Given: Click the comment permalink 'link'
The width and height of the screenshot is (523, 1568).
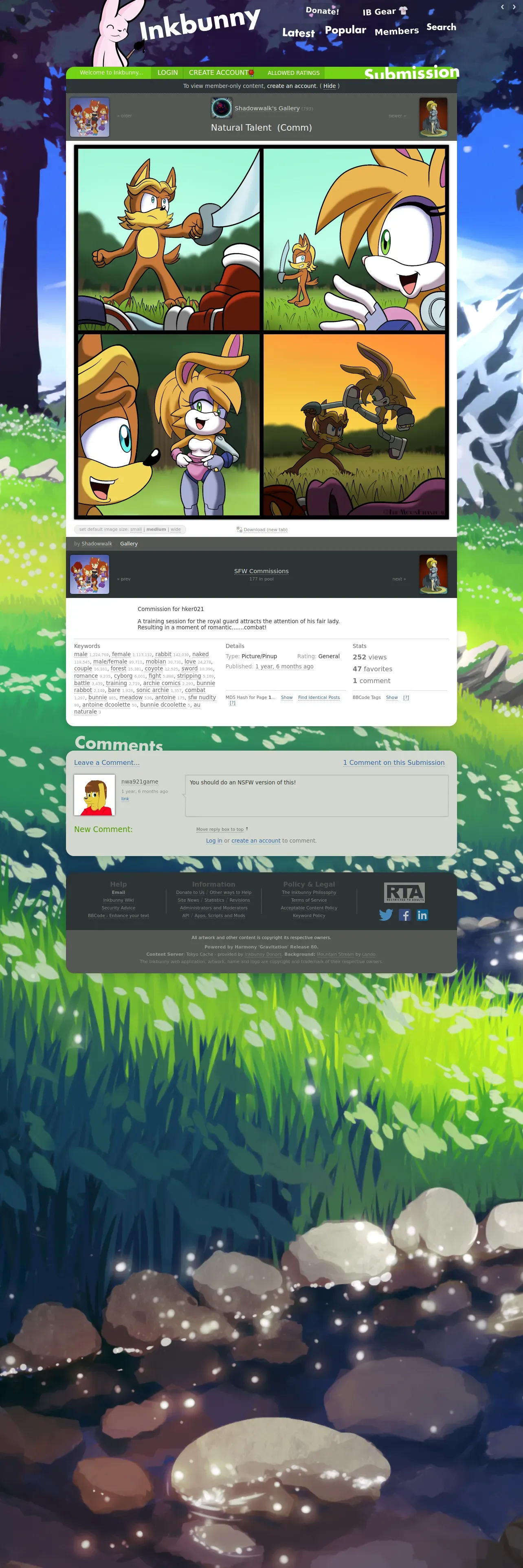Looking at the screenshot, I should [125, 799].
